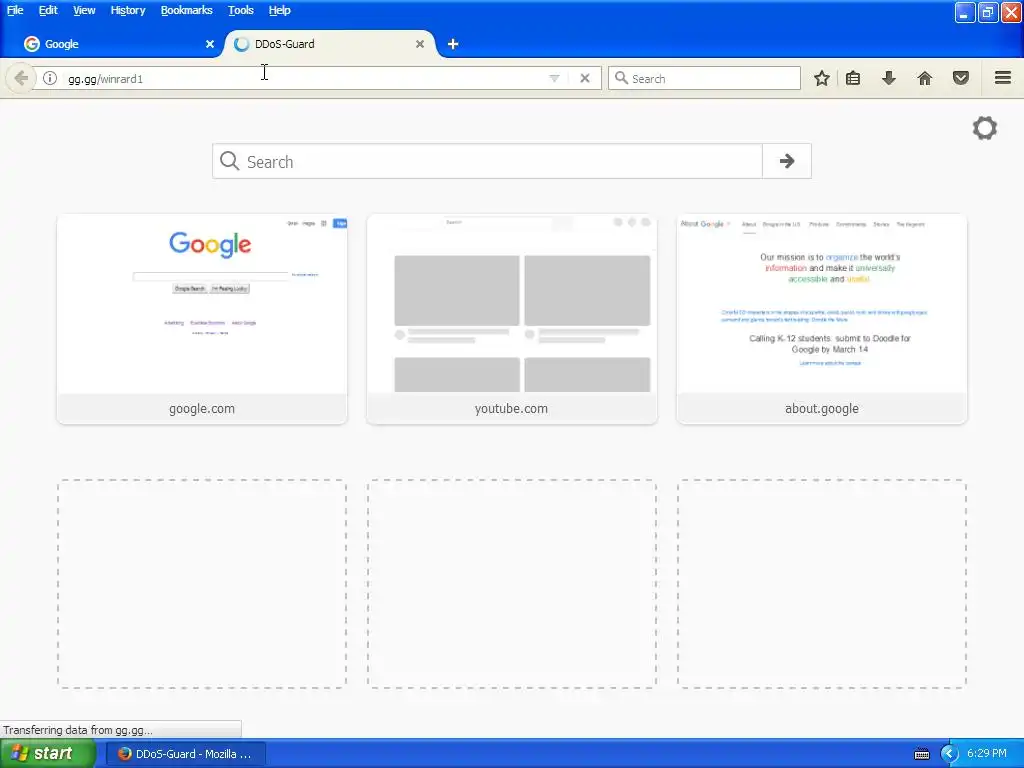Select the DDoS-Guard tab
Screen dimensions: 1024x768
[330, 44]
